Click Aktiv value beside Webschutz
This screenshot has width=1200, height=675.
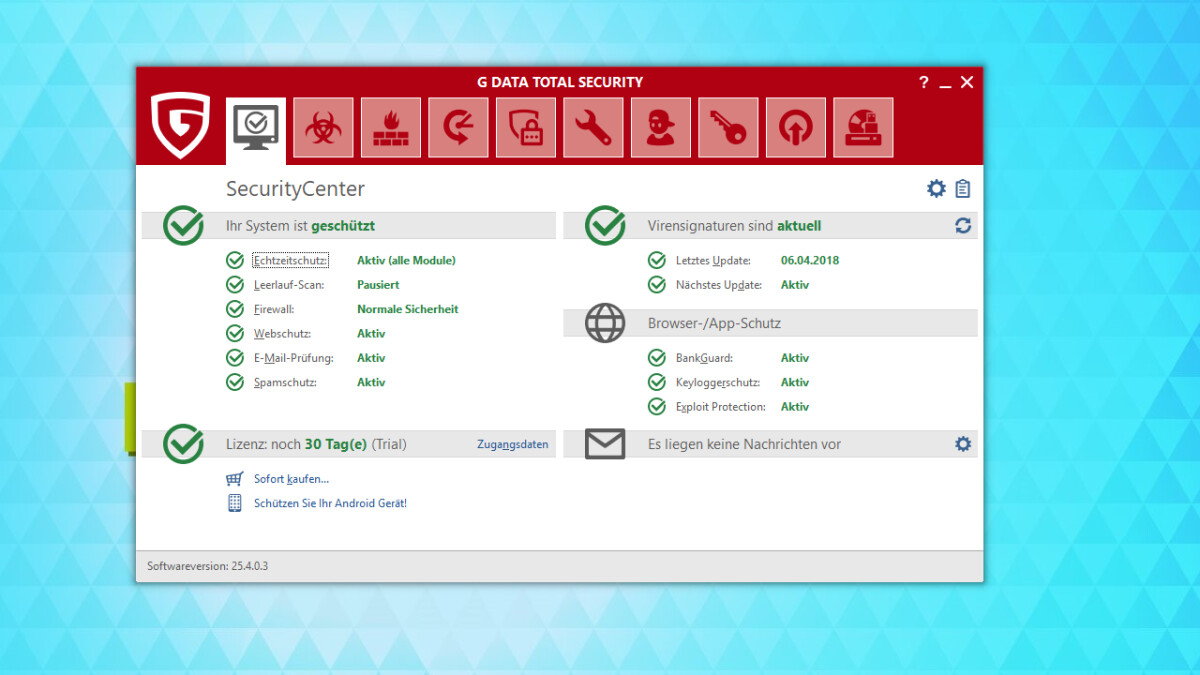pos(371,334)
